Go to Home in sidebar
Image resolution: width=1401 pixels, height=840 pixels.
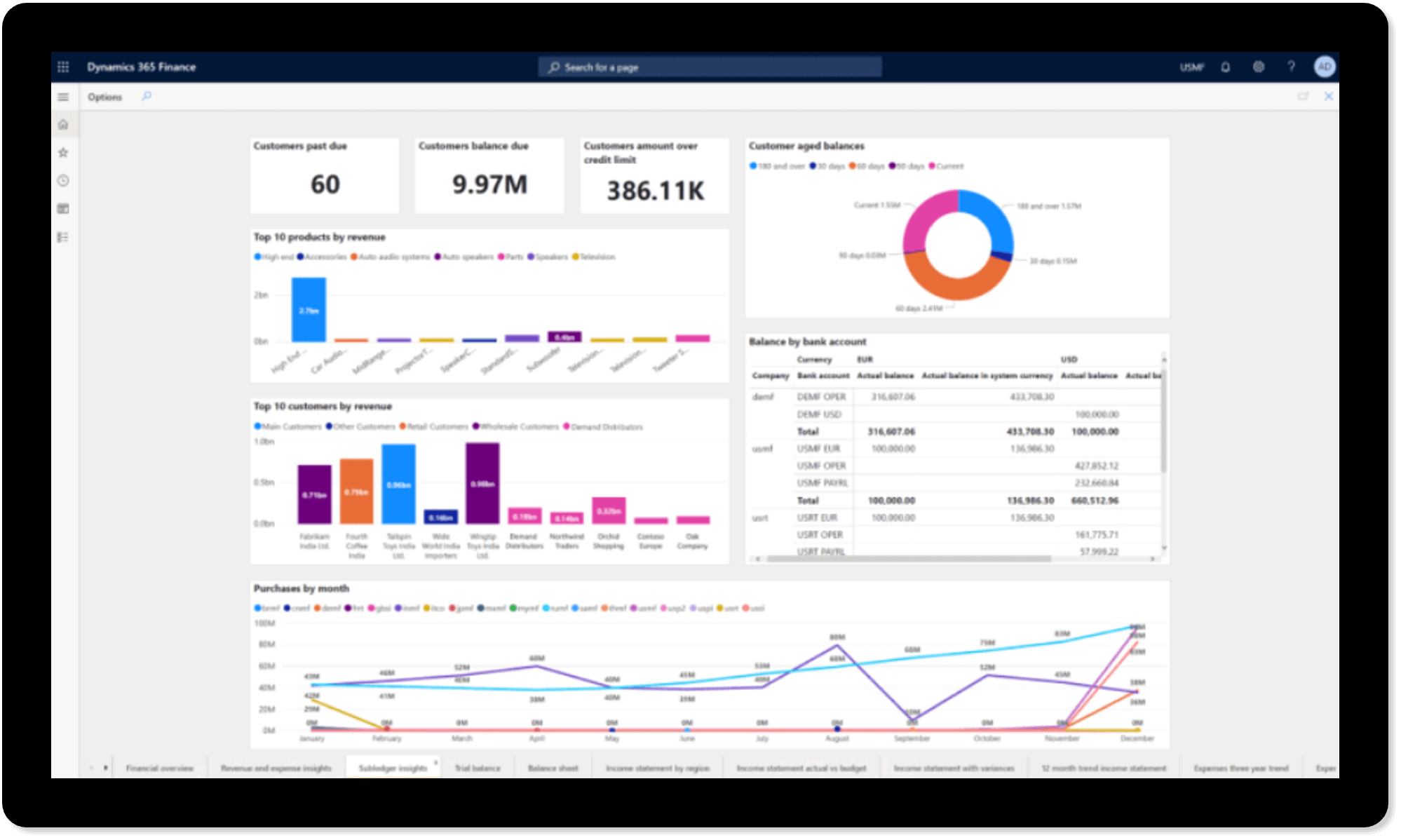click(x=63, y=125)
